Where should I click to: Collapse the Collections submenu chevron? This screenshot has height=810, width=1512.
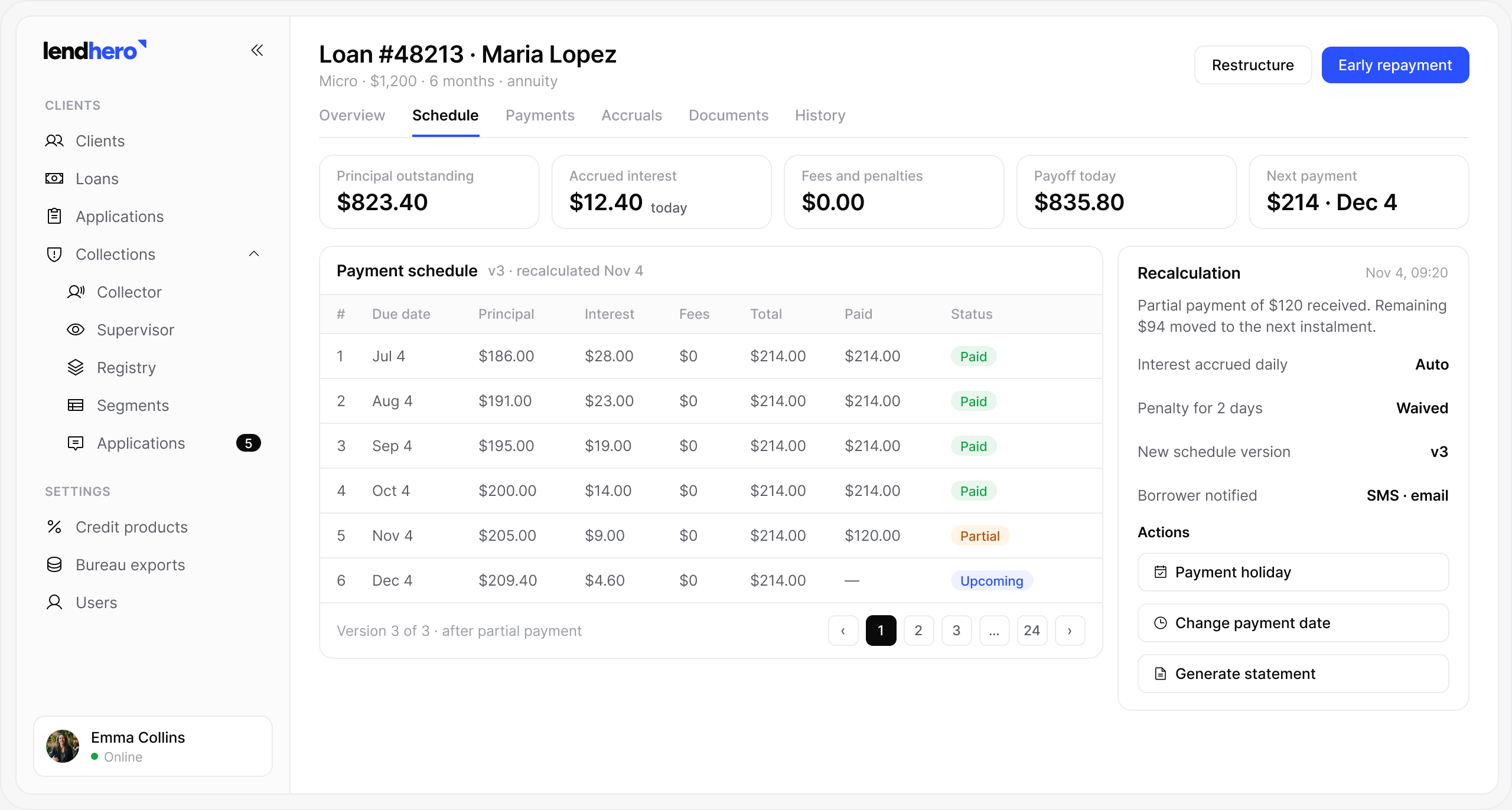(x=254, y=254)
